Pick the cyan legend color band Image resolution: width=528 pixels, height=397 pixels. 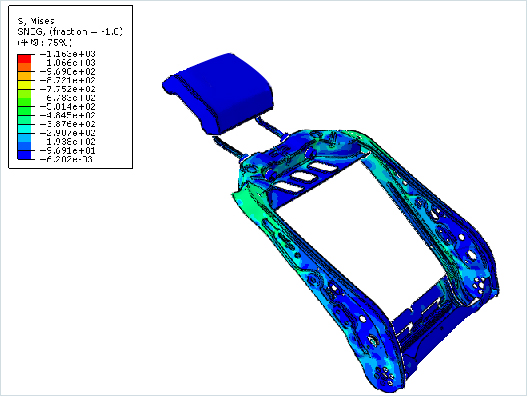(x=24, y=129)
